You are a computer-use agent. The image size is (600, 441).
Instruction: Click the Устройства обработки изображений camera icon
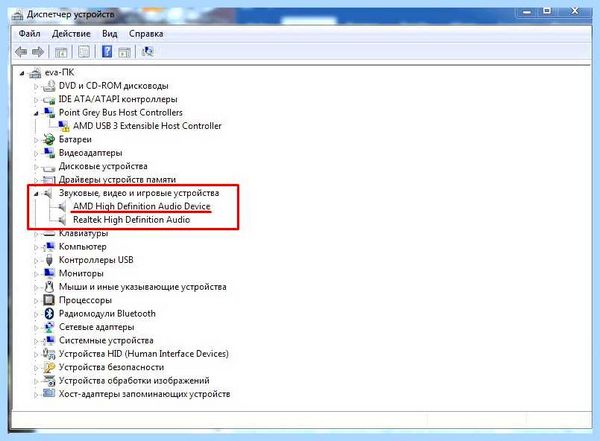tap(49, 381)
